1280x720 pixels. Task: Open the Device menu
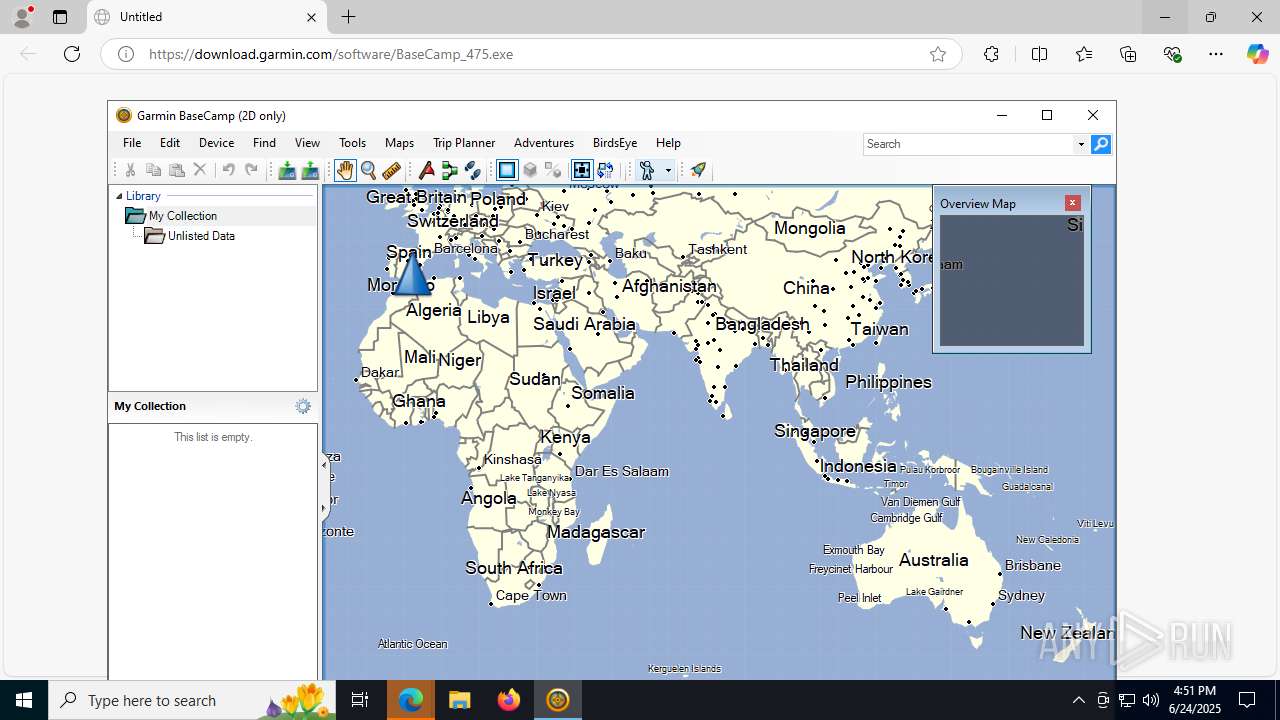point(216,143)
